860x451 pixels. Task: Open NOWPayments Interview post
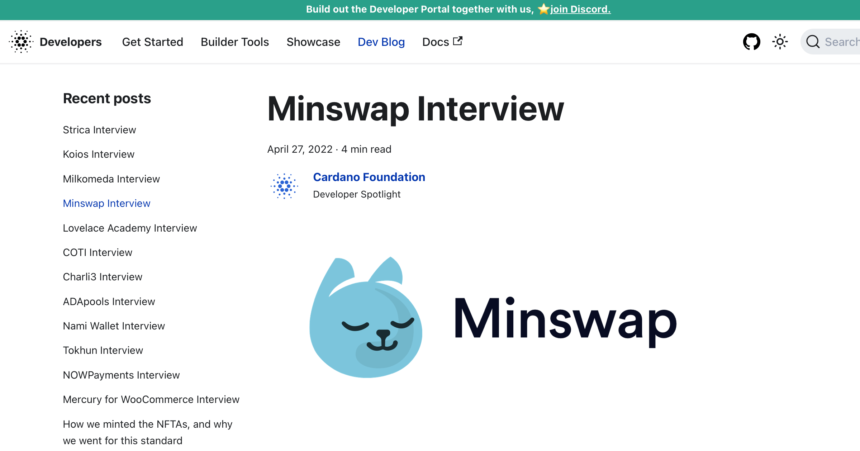coord(121,375)
